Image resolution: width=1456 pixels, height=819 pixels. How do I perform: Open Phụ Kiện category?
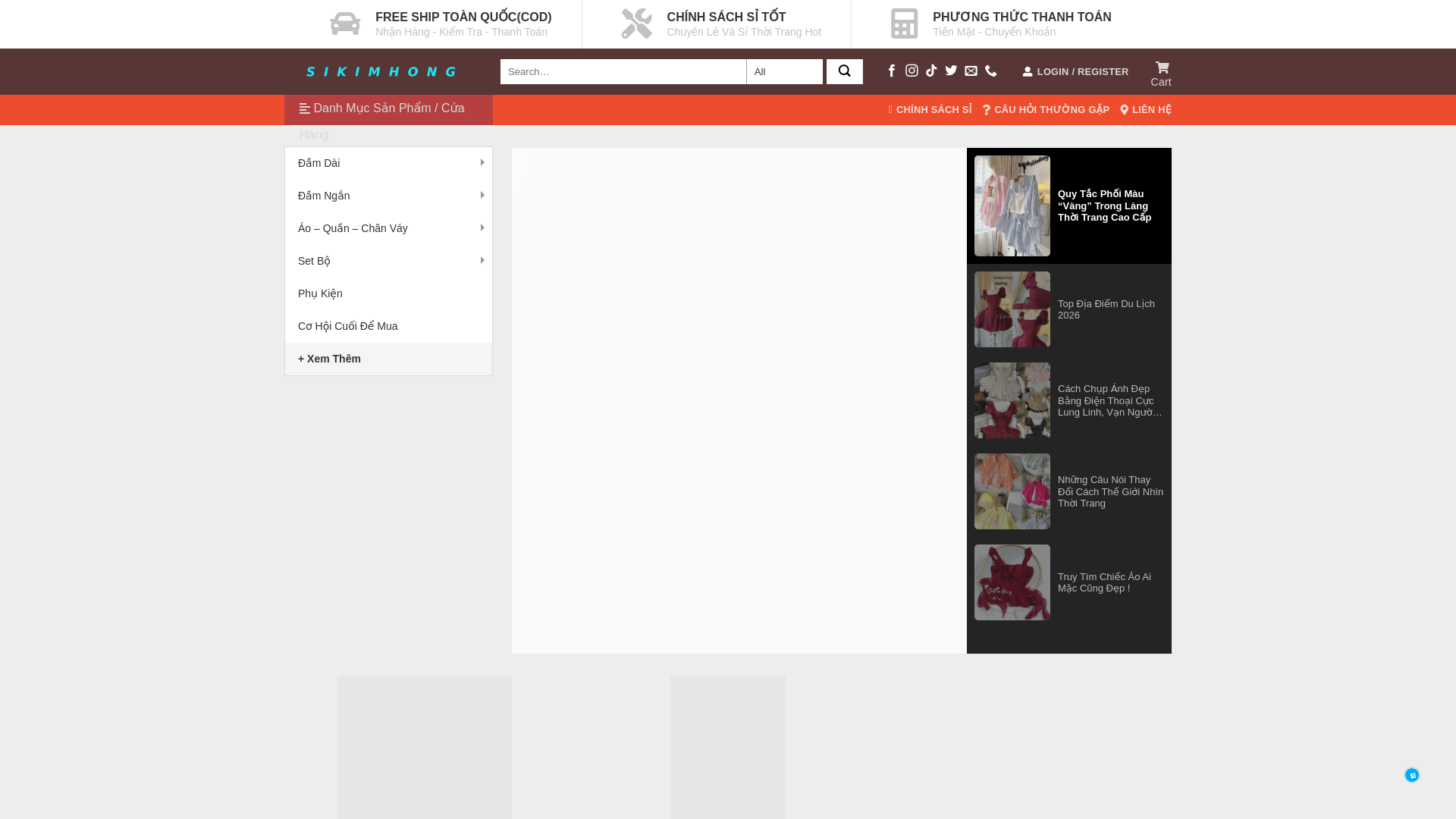320,293
